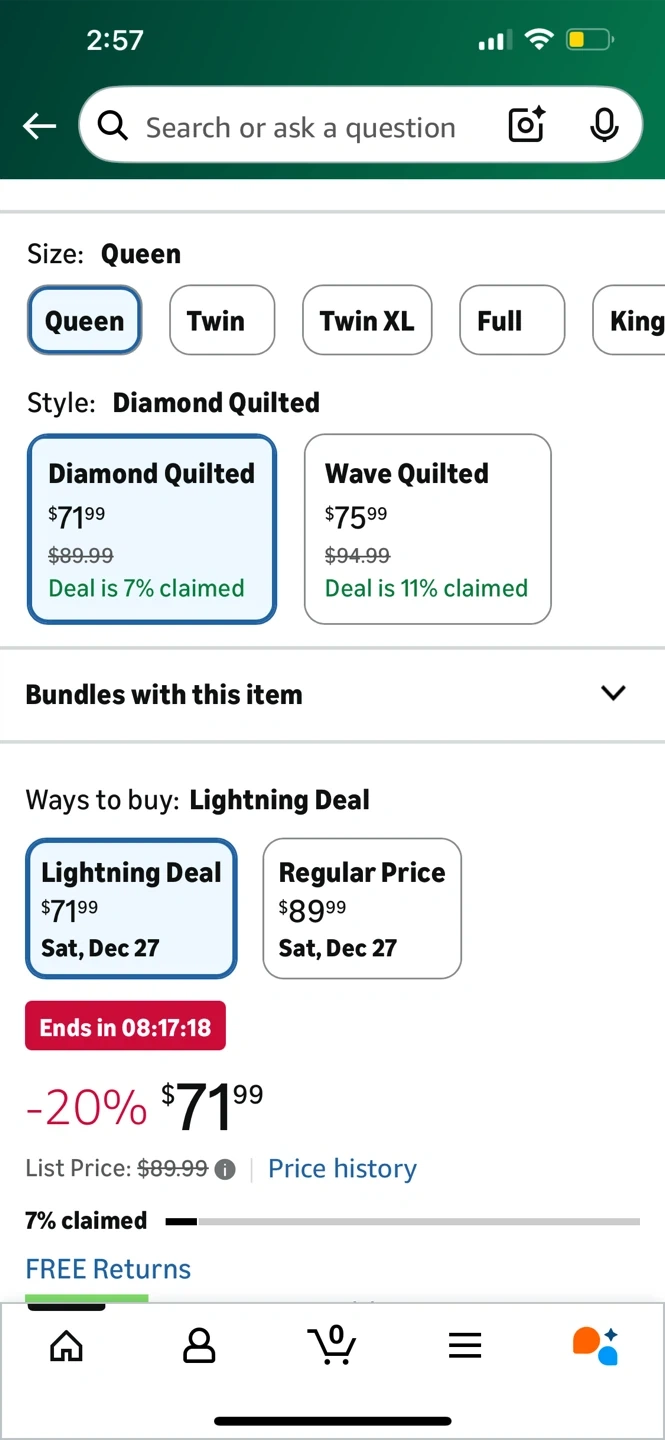Open camera lens visual search
The image size is (665, 1440).
526,125
